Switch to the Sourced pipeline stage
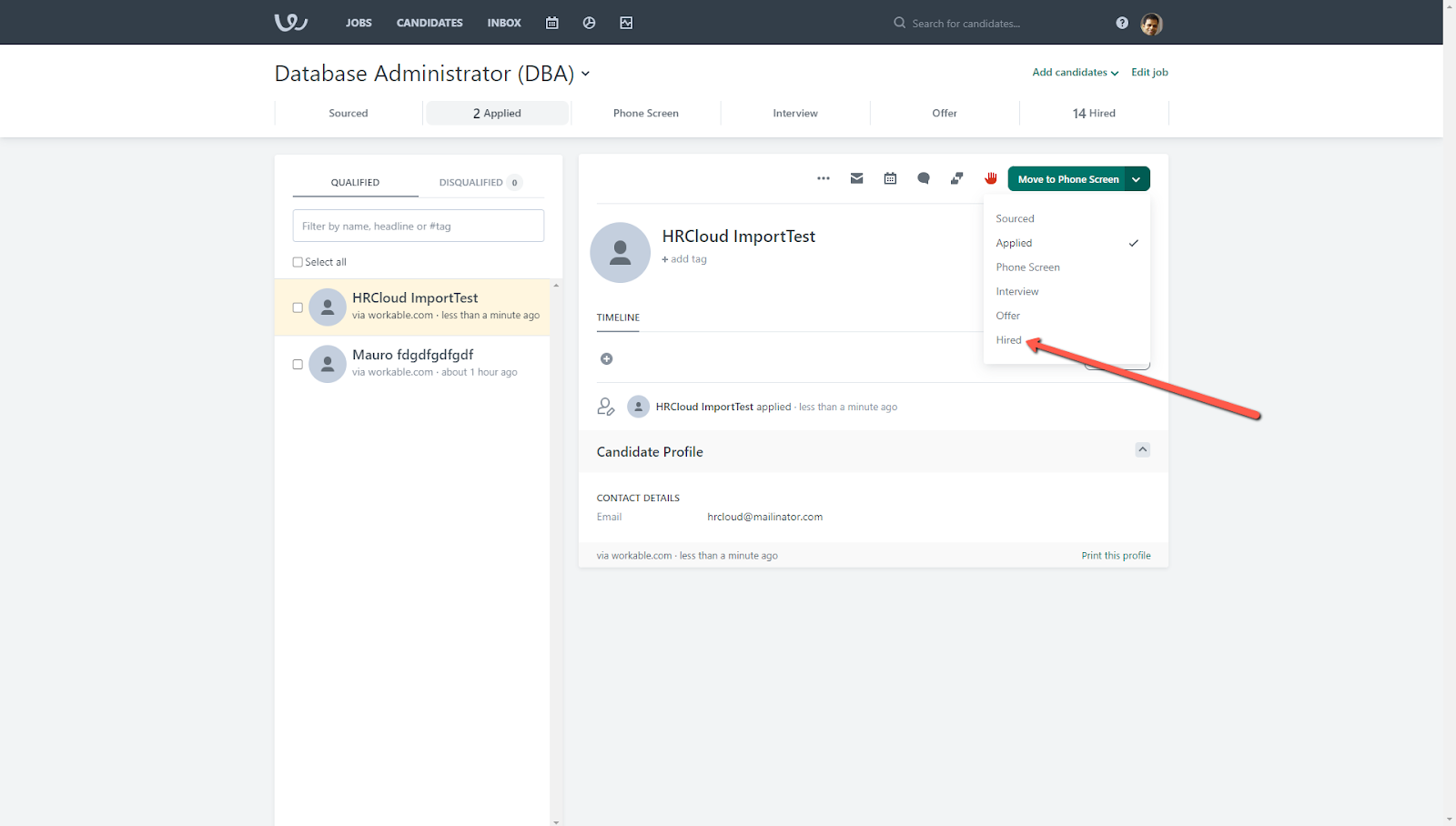 tap(349, 113)
